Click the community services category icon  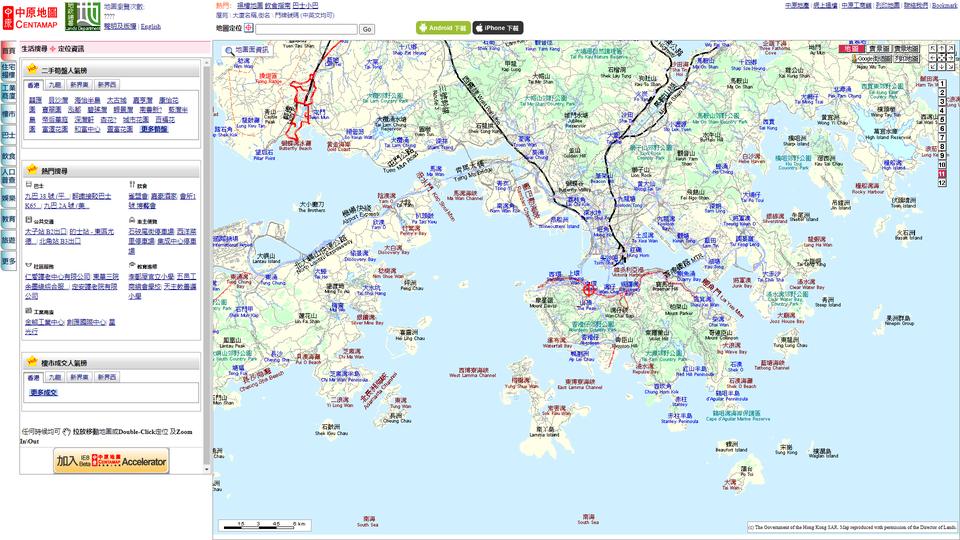[28, 265]
